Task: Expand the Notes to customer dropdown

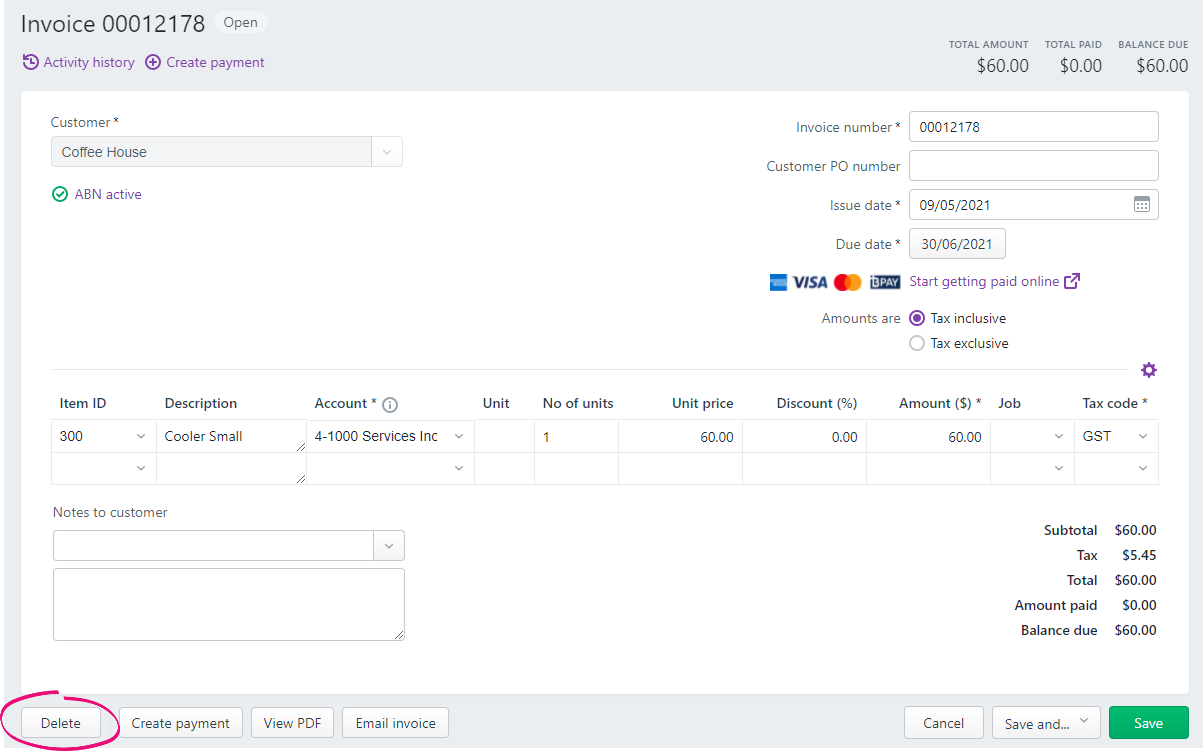Action: (388, 546)
